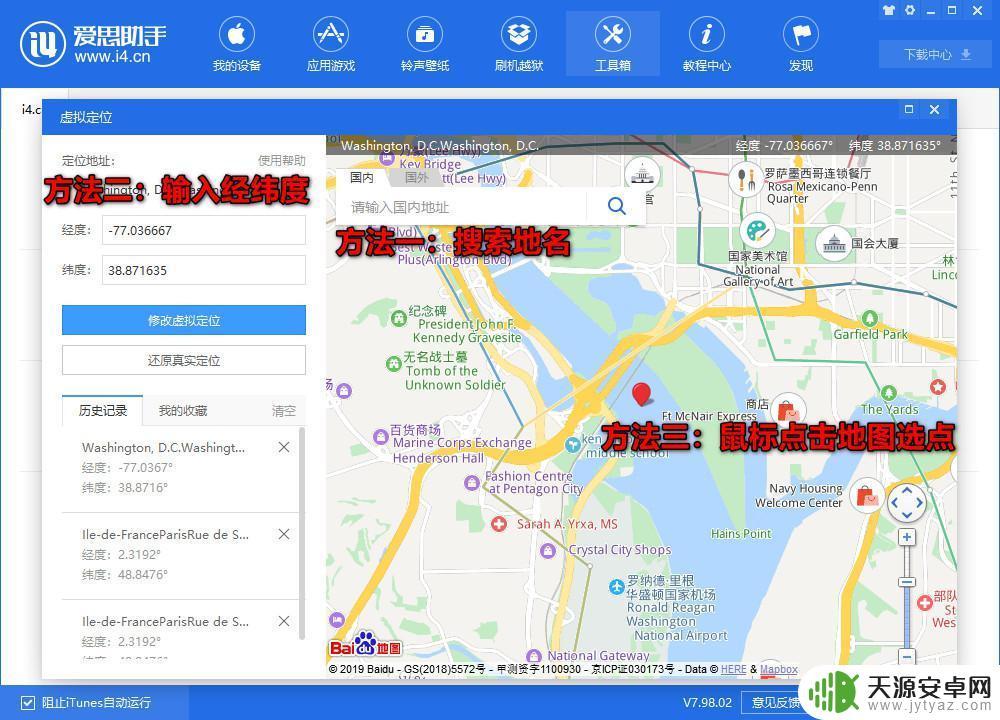Click Marine Corps Exchange marker
1000x720 pixels.
coord(381,437)
